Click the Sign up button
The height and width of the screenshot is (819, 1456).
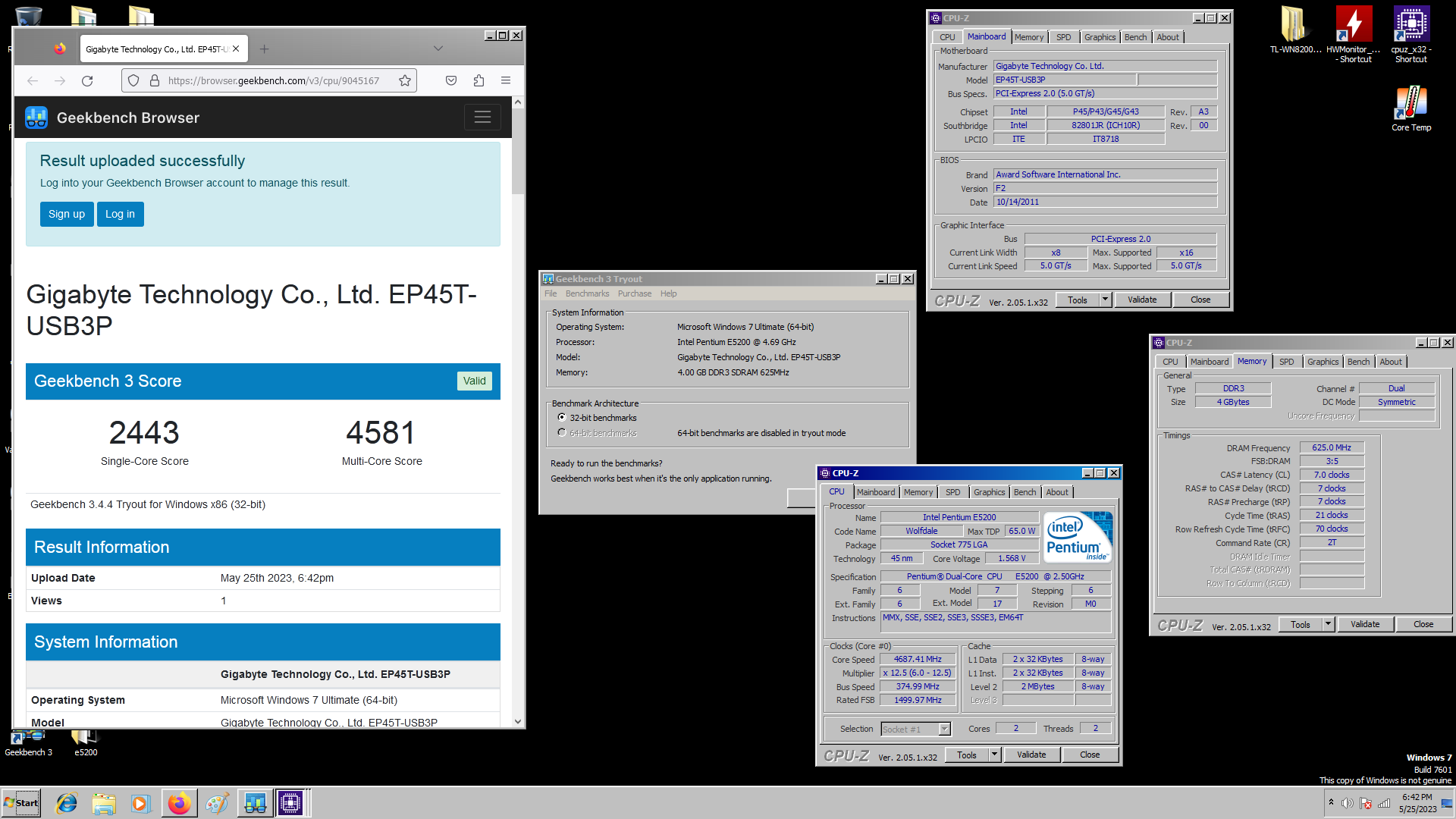pyautogui.click(x=67, y=215)
